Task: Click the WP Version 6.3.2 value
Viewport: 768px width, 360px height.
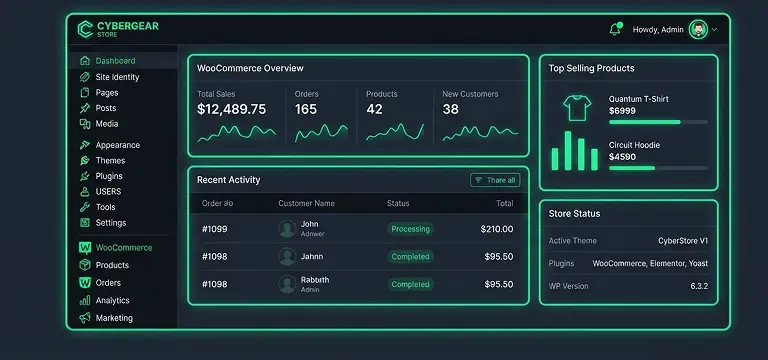Action: pos(699,286)
